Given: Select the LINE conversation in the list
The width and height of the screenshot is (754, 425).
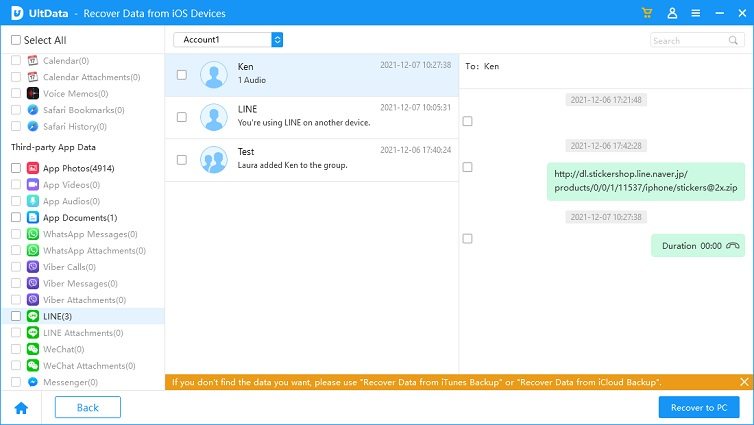Looking at the screenshot, I should tap(310, 117).
